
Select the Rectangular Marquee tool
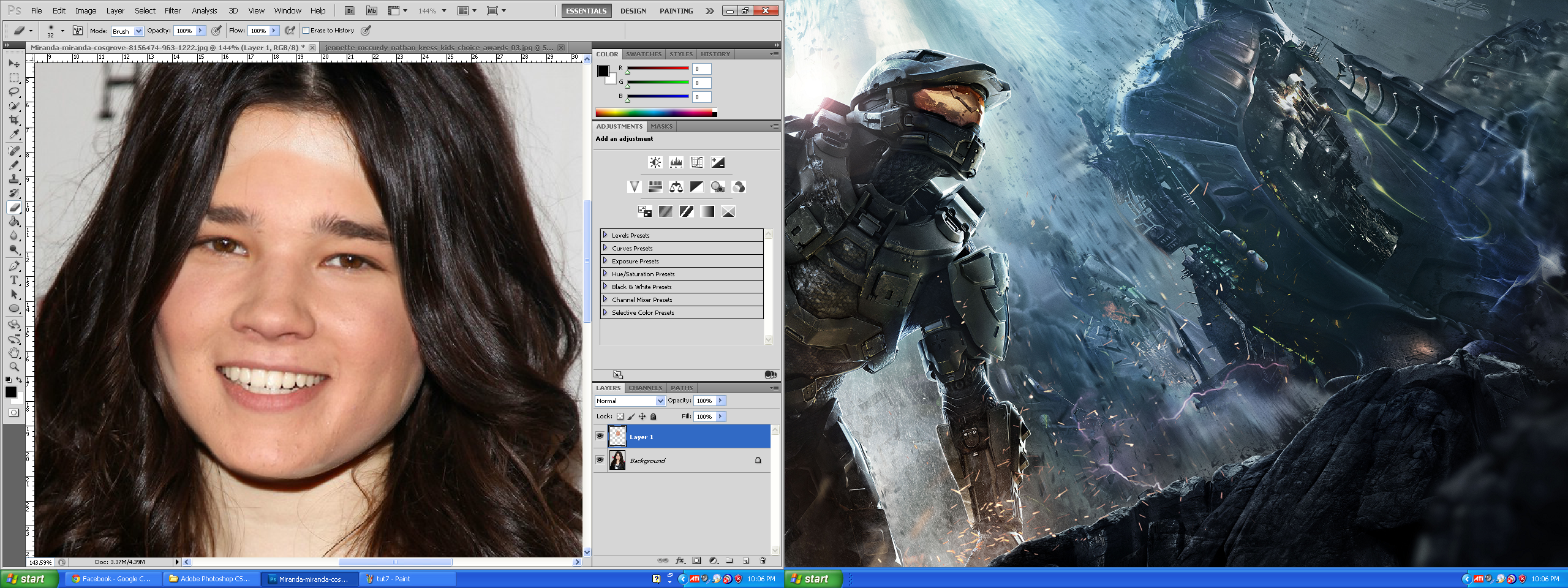click(14, 78)
